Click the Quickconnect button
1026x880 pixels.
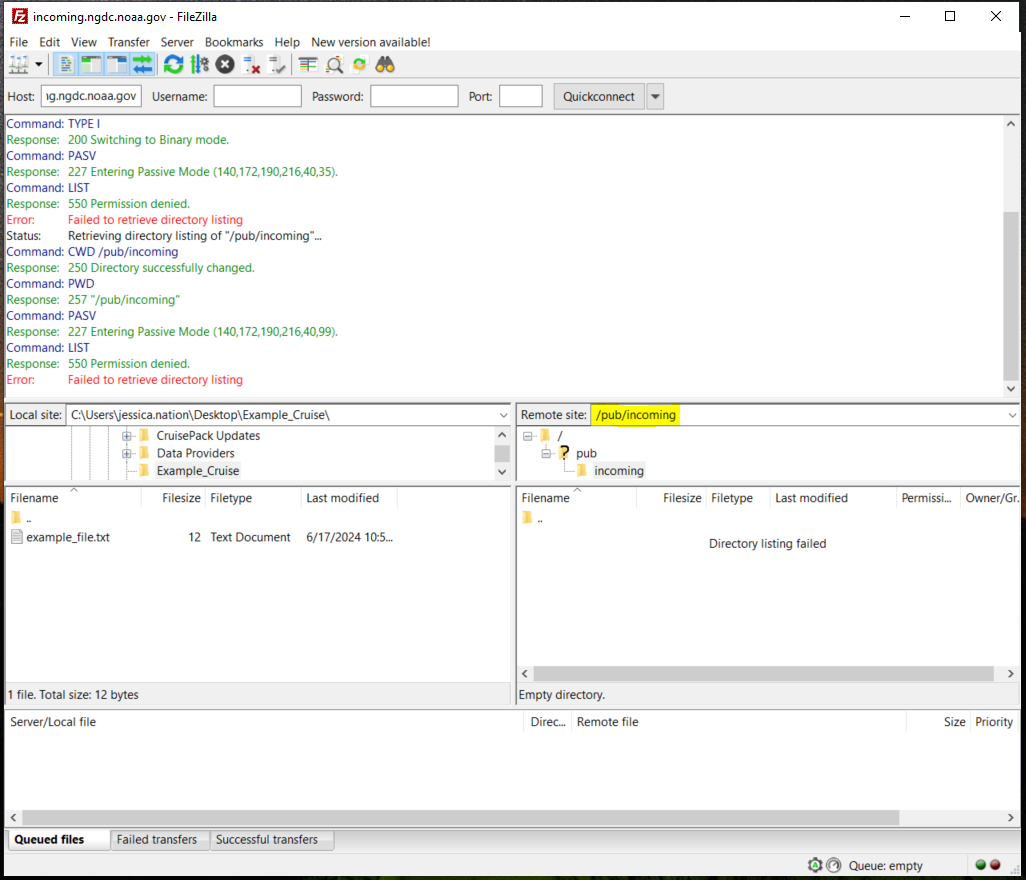[599, 96]
